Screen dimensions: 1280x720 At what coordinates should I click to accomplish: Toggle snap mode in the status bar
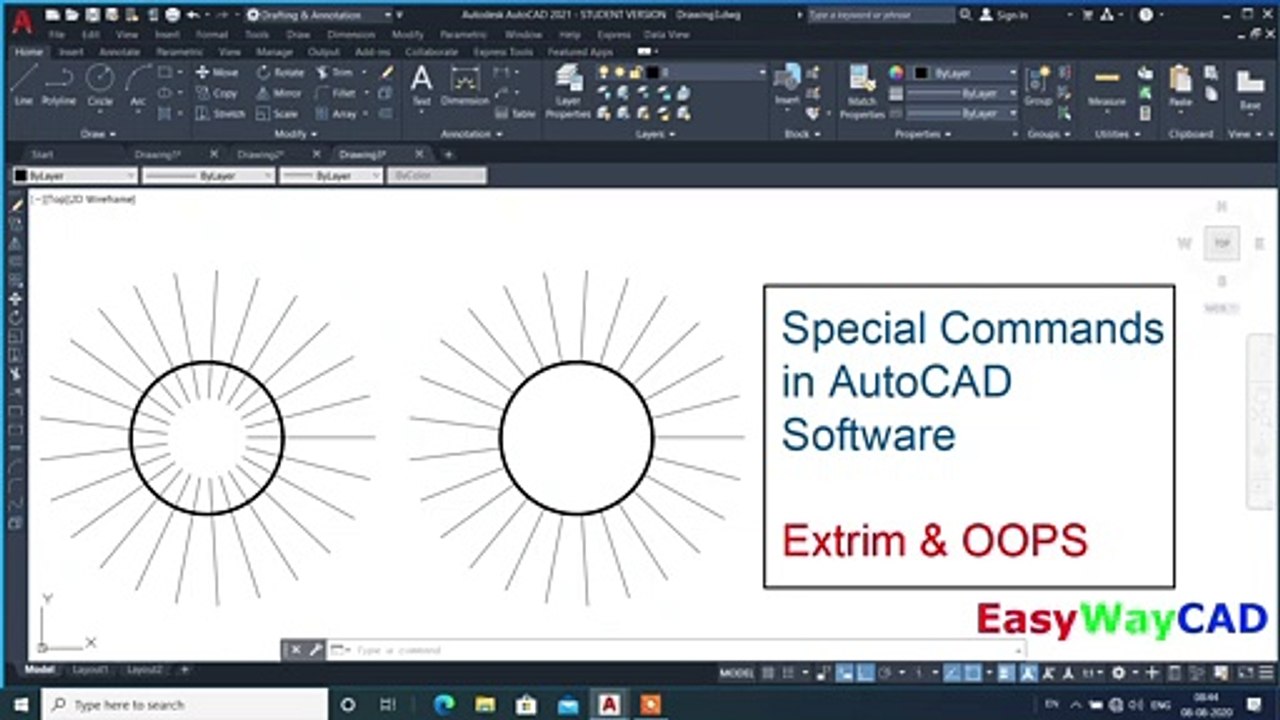click(787, 674)
